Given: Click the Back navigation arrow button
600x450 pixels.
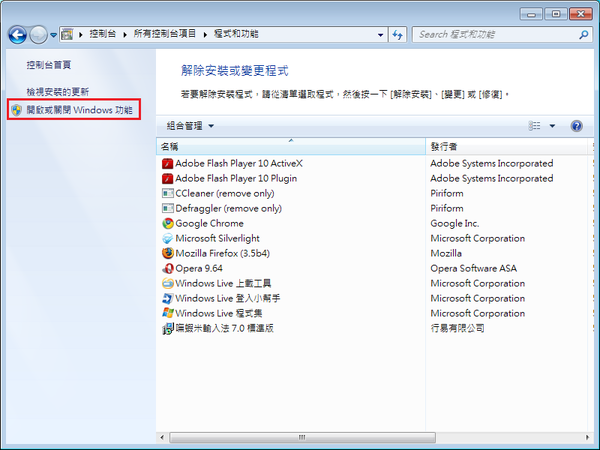Looking at the screenshot, I should pyautogui.click(x=18, y=35).
